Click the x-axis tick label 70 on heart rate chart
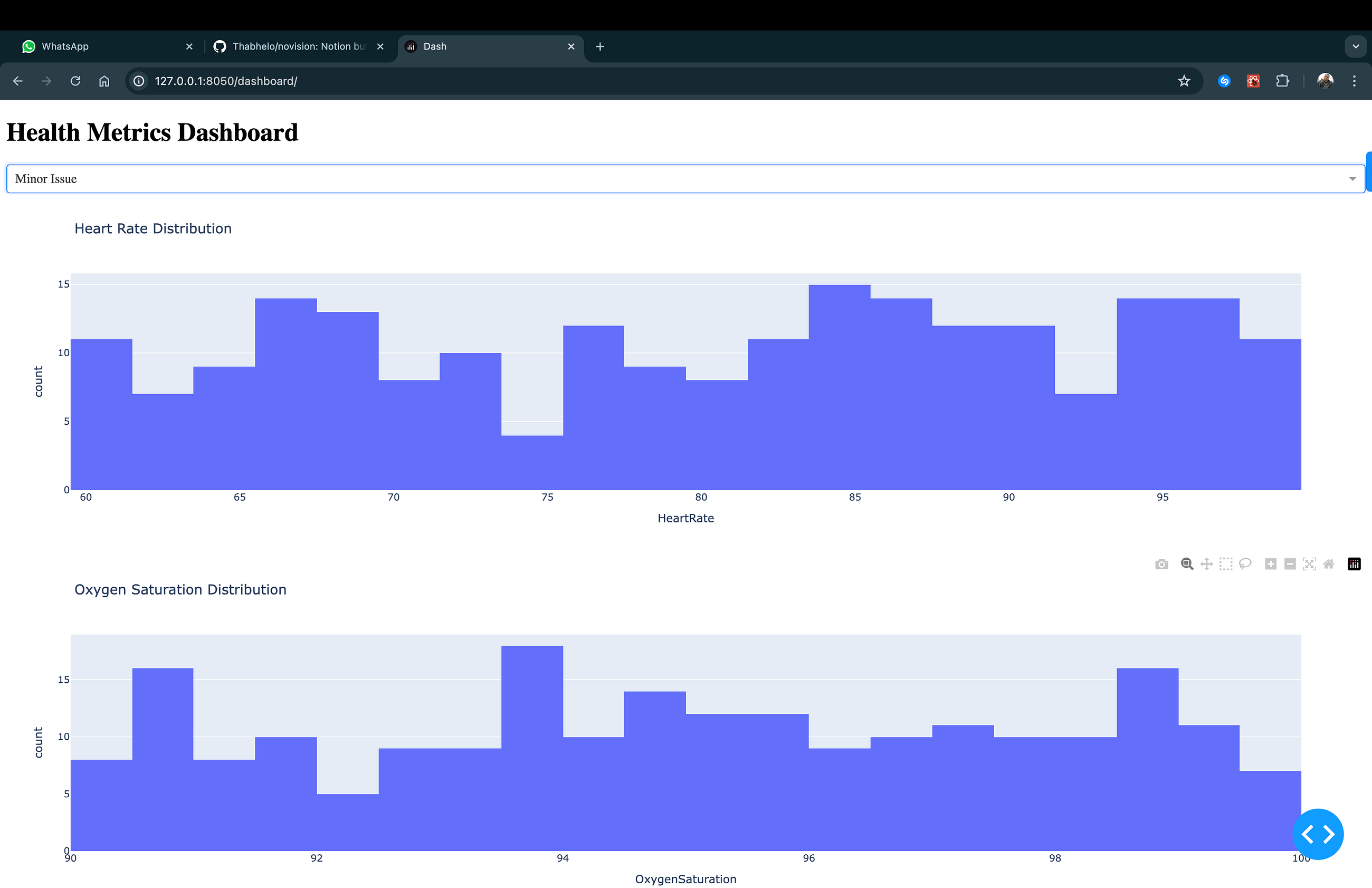The height and width of the screenshot is (888, 1372). (393, 498)
